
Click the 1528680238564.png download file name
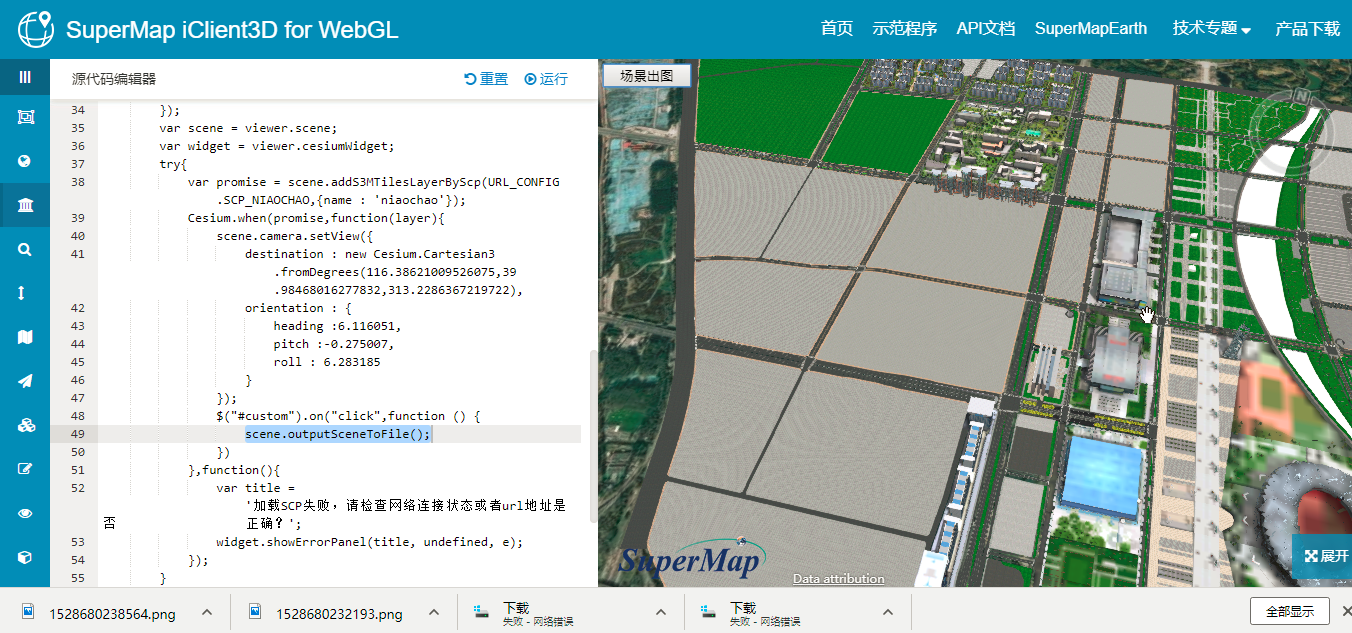click(113, 613)
